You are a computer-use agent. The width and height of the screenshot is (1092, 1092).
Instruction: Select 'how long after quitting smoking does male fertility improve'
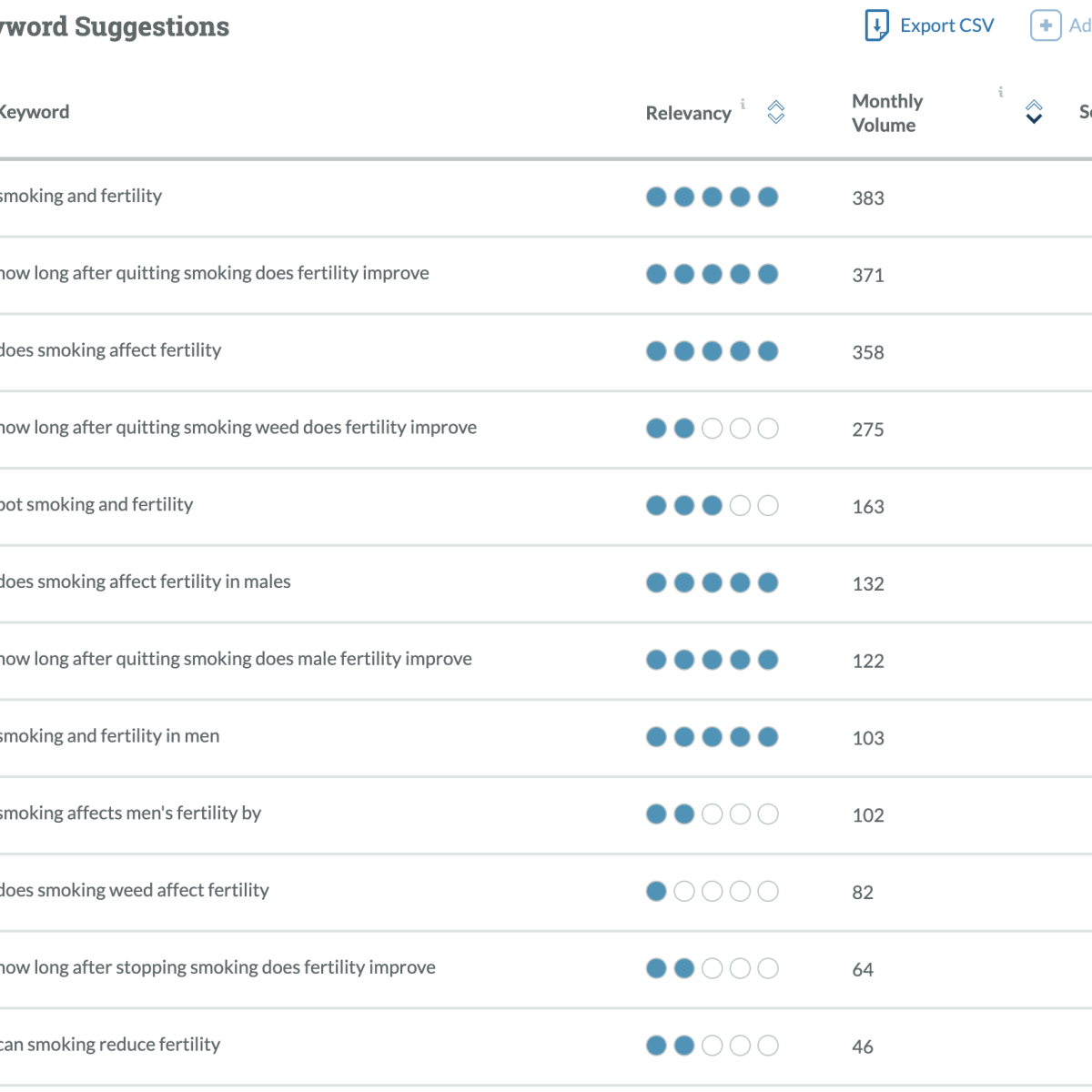(236, 659)
